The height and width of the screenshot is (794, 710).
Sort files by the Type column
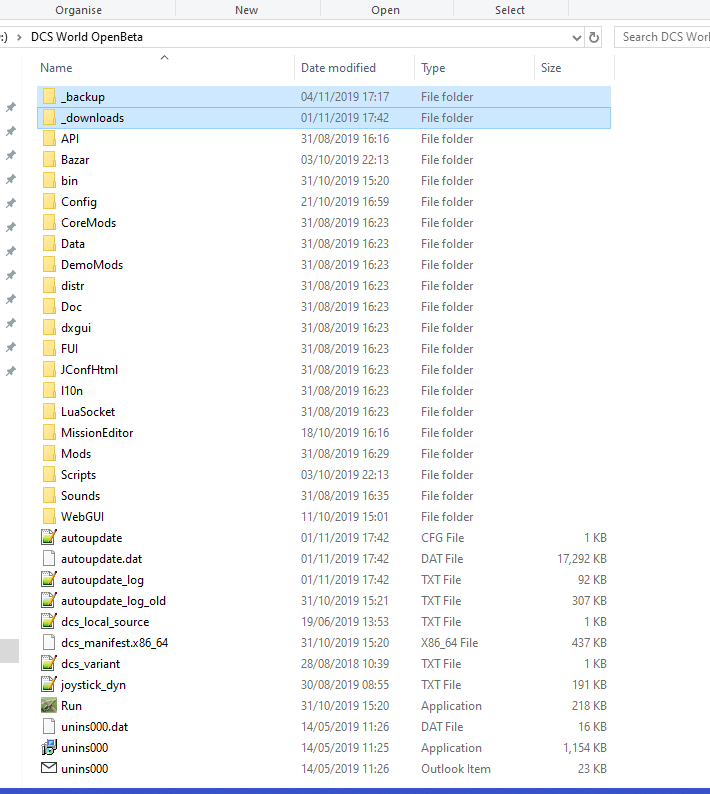point(433,68)
